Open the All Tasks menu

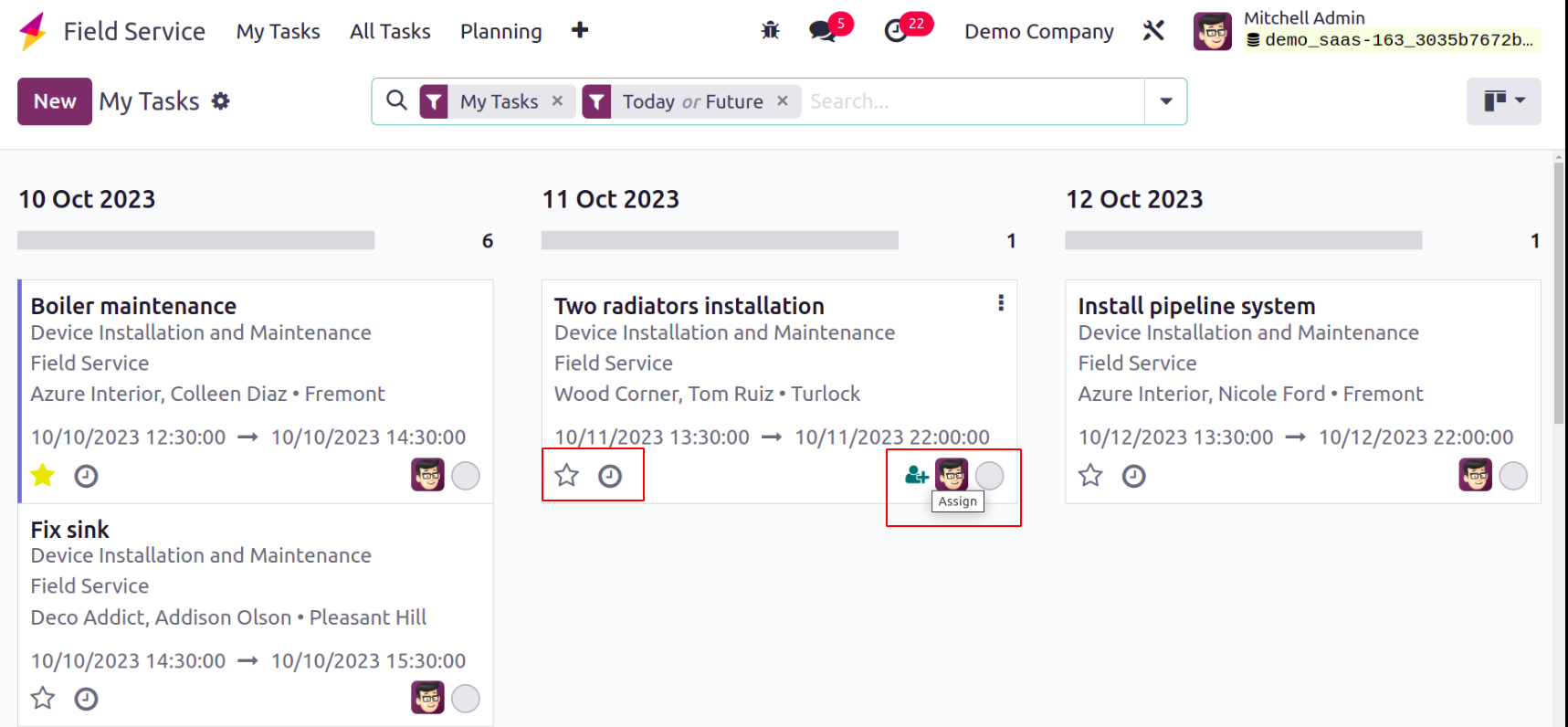[390, 31]
